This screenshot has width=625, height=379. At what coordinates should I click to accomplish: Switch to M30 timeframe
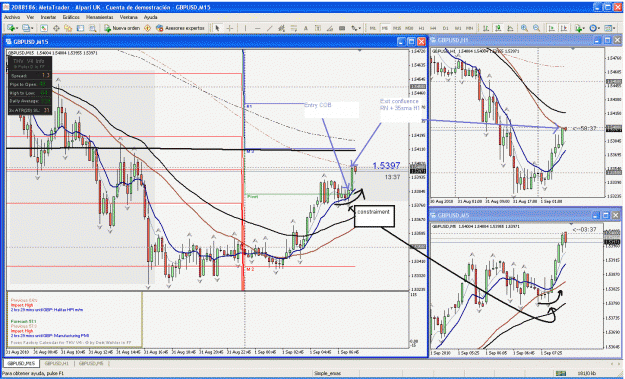[x=409, y=28]
